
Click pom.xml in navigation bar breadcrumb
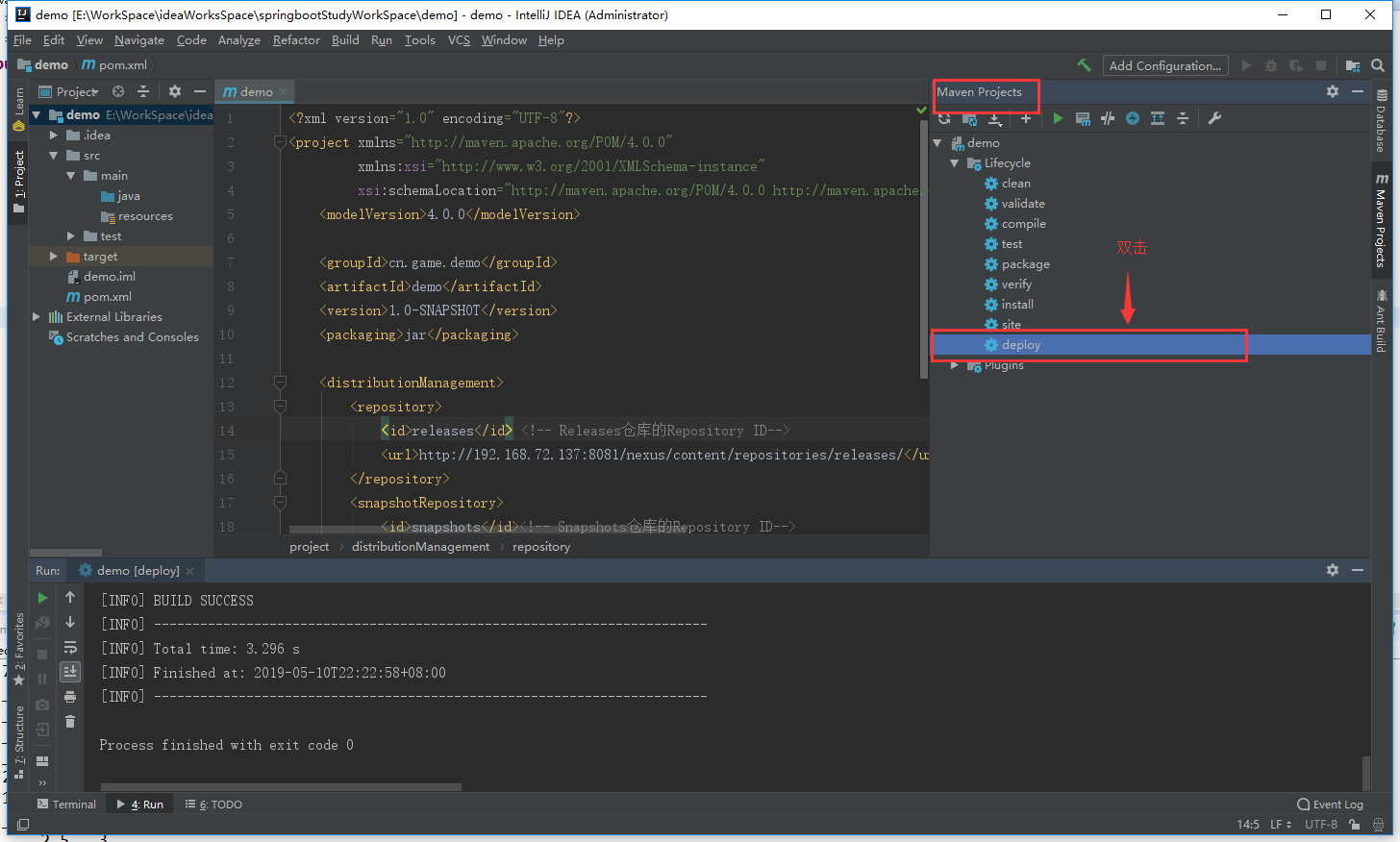(114, 65)
